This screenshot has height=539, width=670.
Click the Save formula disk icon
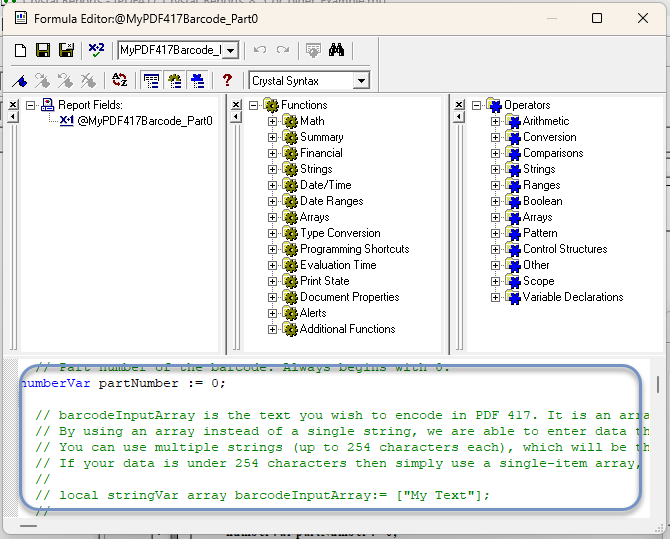pyautogui.click(x=43, y=50)
